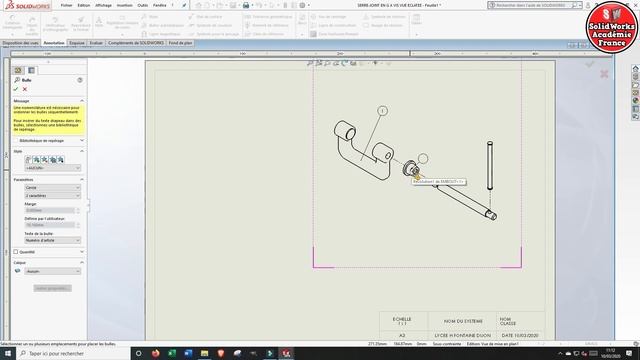
Task: Open the Windows Start menu
Action: click(8, 353)
